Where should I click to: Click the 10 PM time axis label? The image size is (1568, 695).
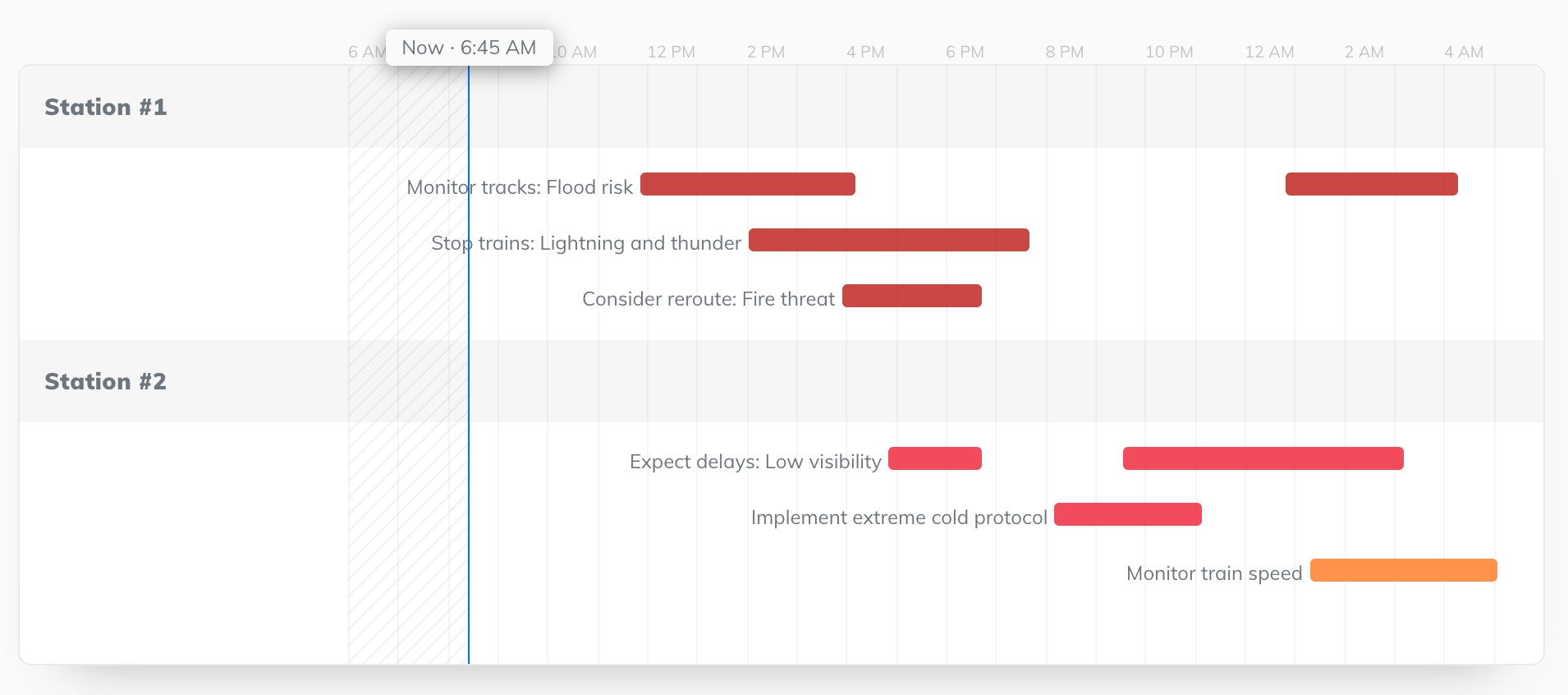tap(1169, 52)
